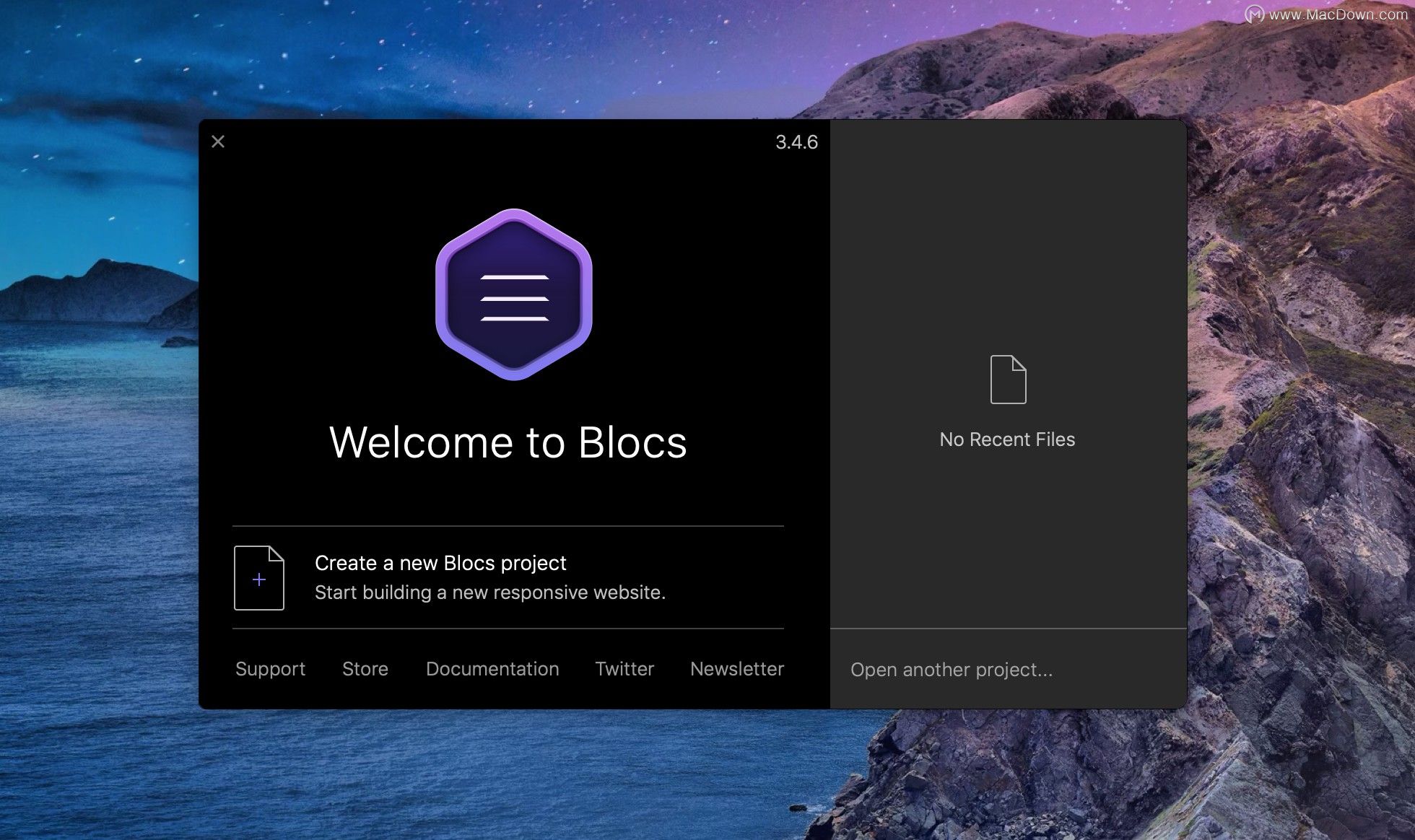Open the Twitter link
This screenshot has height=840, width=1415.
coord(624,669)
